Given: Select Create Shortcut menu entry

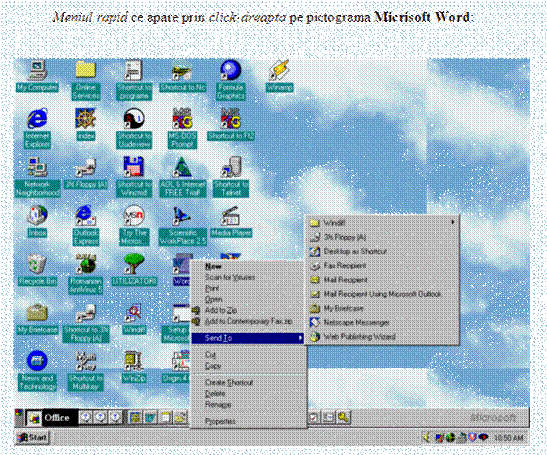Looking at the screenshot, I should point(248,383).
